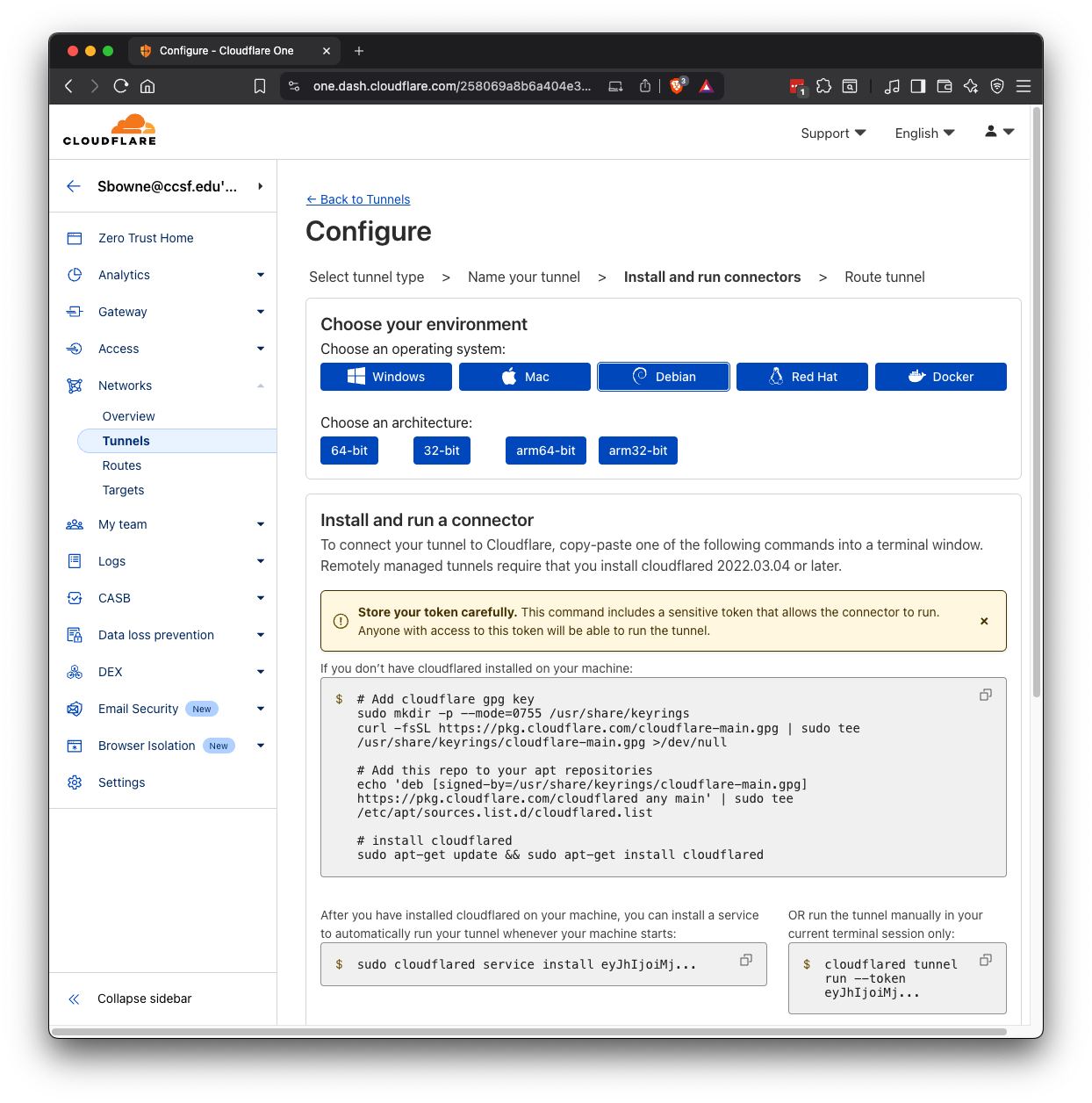
Task: Click the Email Security envelope icon
Action: [75, 709]
